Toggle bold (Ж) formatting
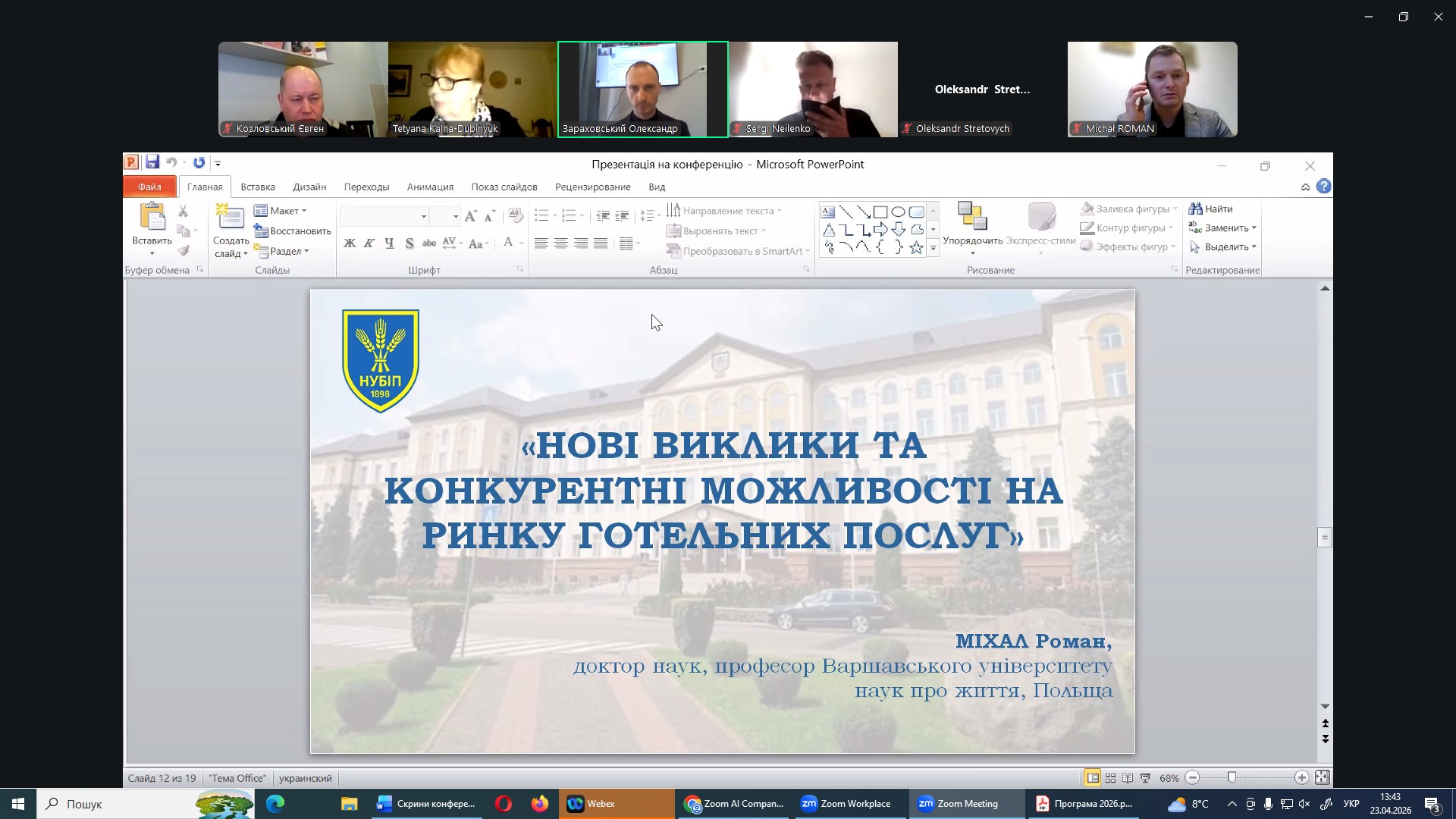The height and width of the screenshot is (819, 1456). pos(350,243)
